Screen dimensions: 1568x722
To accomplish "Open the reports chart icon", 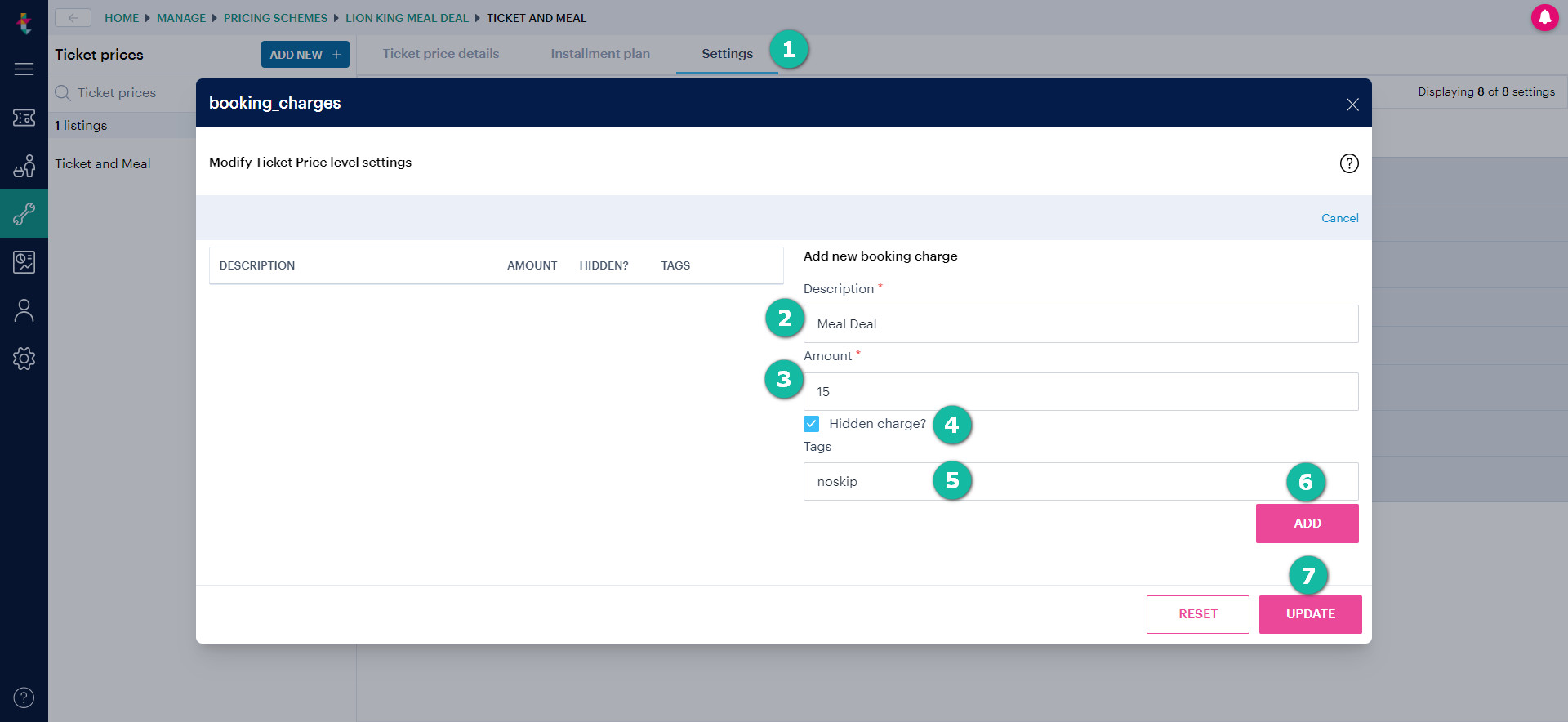I will [24, 262].
